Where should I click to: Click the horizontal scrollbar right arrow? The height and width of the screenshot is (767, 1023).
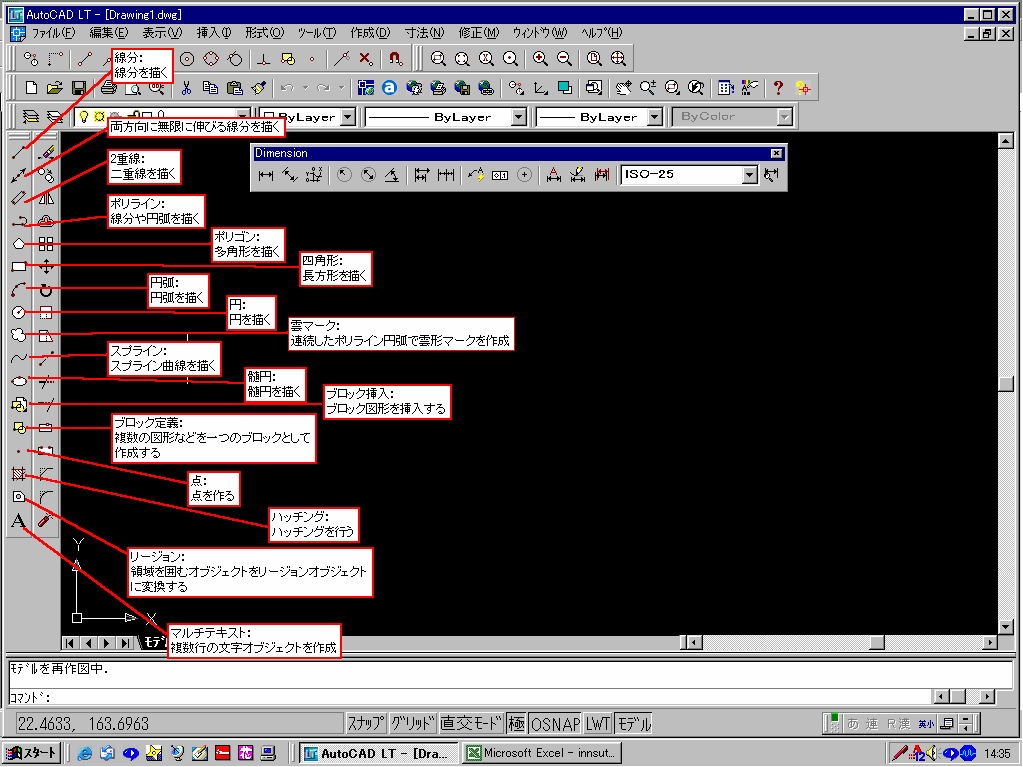coord(990,642)
